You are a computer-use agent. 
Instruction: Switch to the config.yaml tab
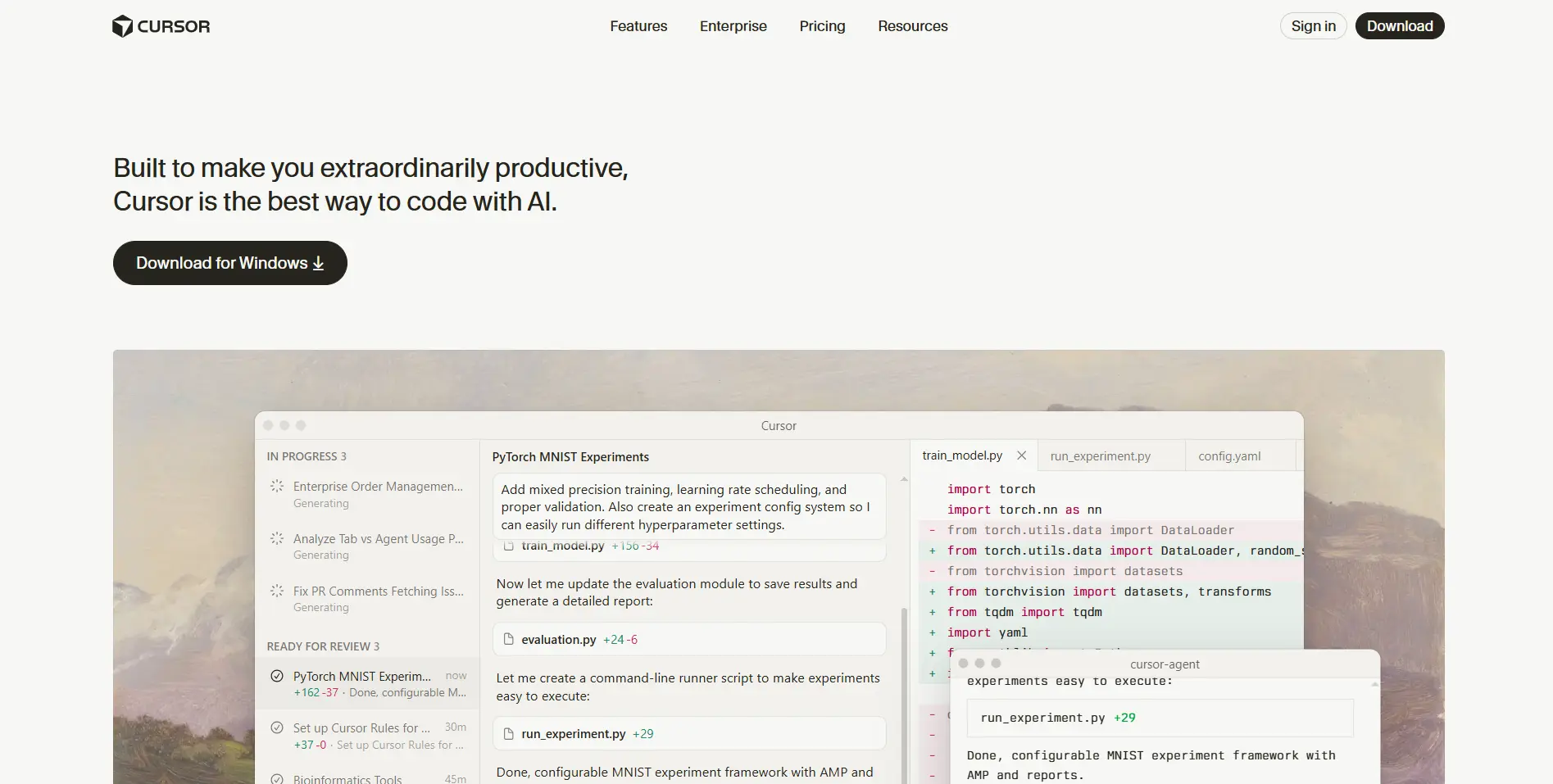1229,456
